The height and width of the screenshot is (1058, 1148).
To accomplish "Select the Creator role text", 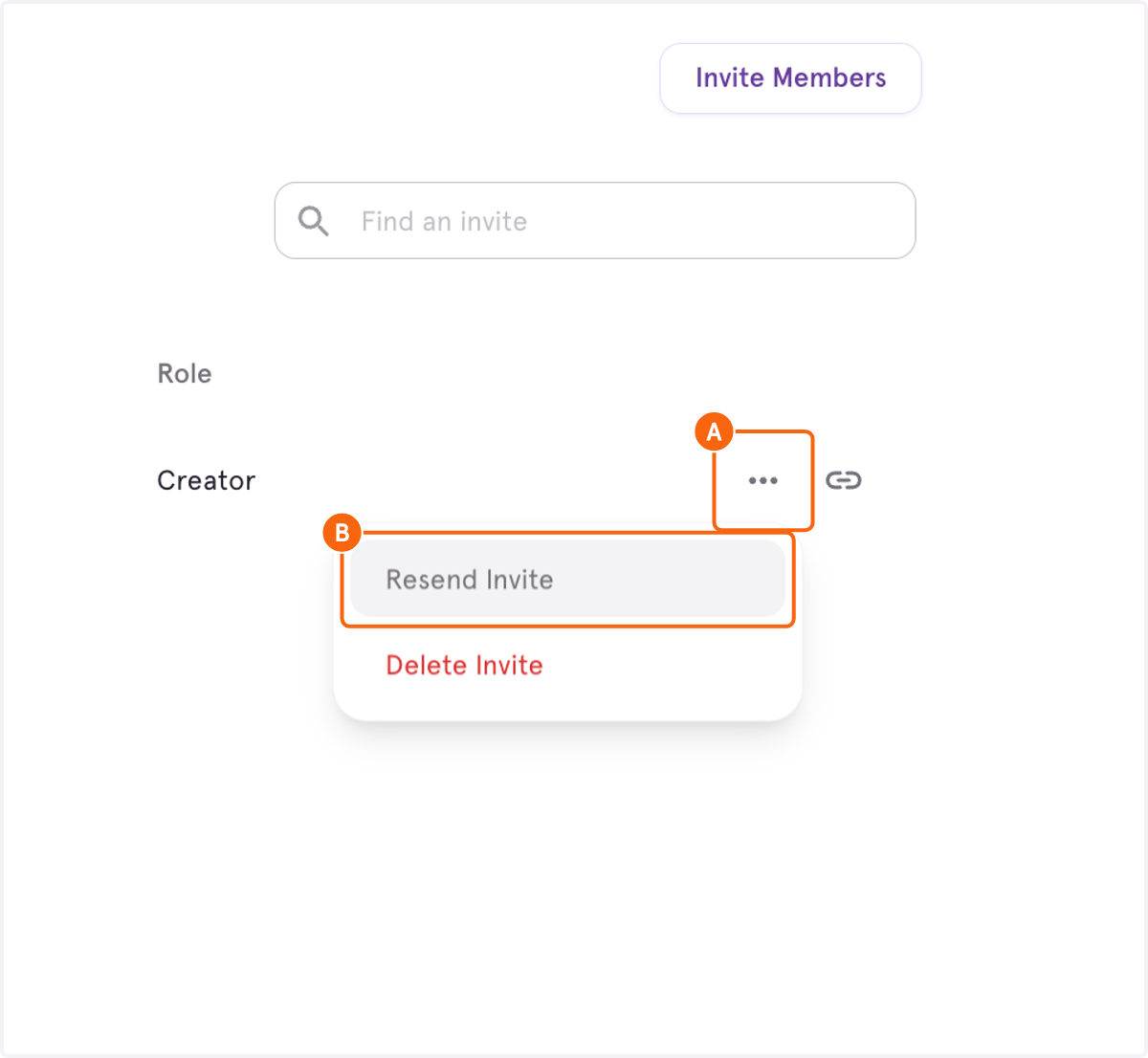I will 206,480.
